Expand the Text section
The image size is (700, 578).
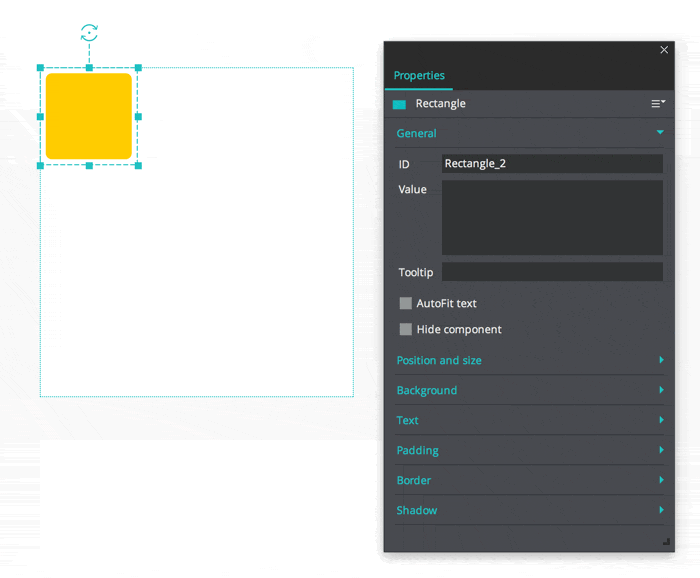661,420
